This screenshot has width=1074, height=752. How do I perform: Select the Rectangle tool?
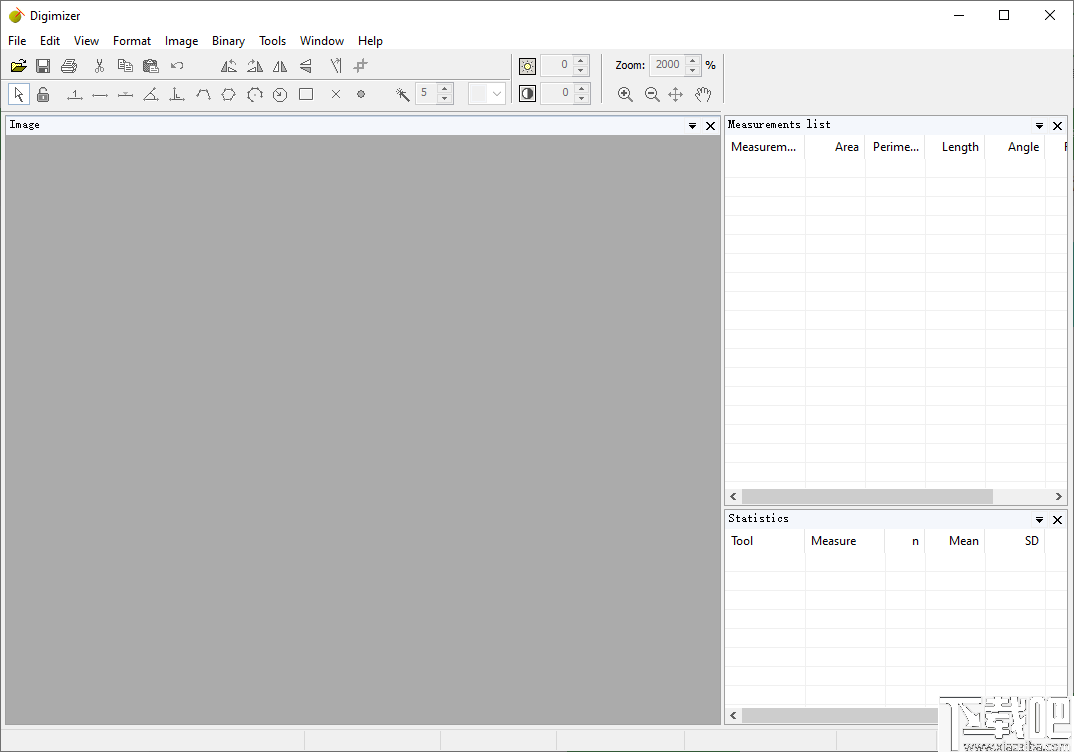coord(306,95)
